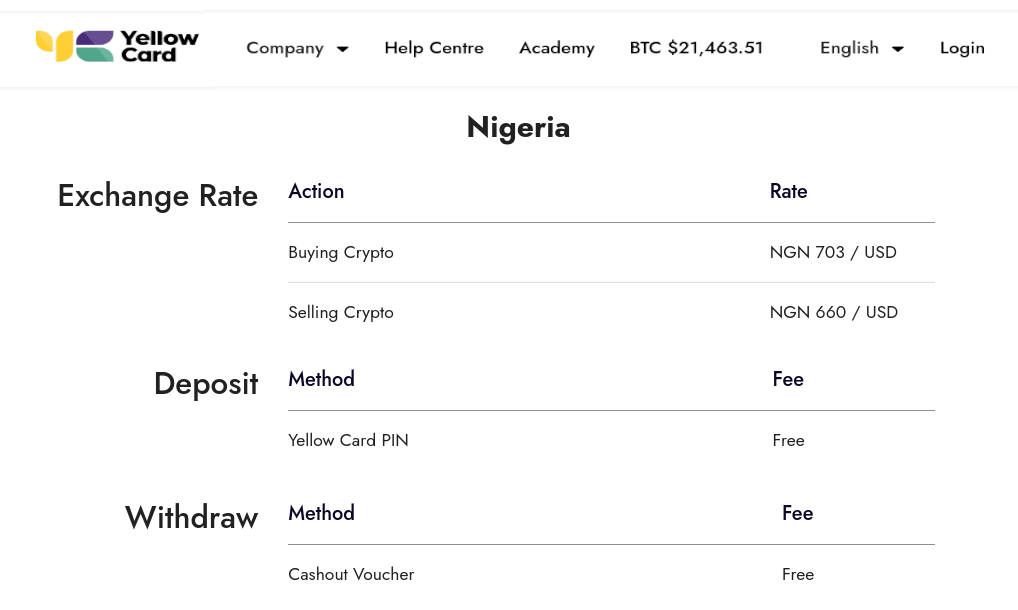Click the NGN 703 / USD rate
The height and width of the screenshot is (610, 1018).
point(833,253)
